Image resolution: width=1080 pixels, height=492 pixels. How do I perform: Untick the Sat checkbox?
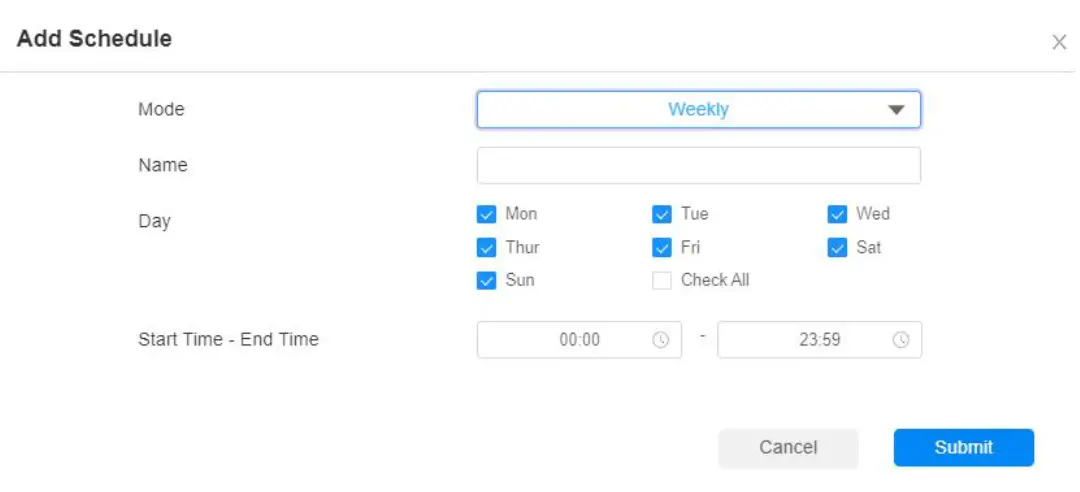(x=838, y=248)
